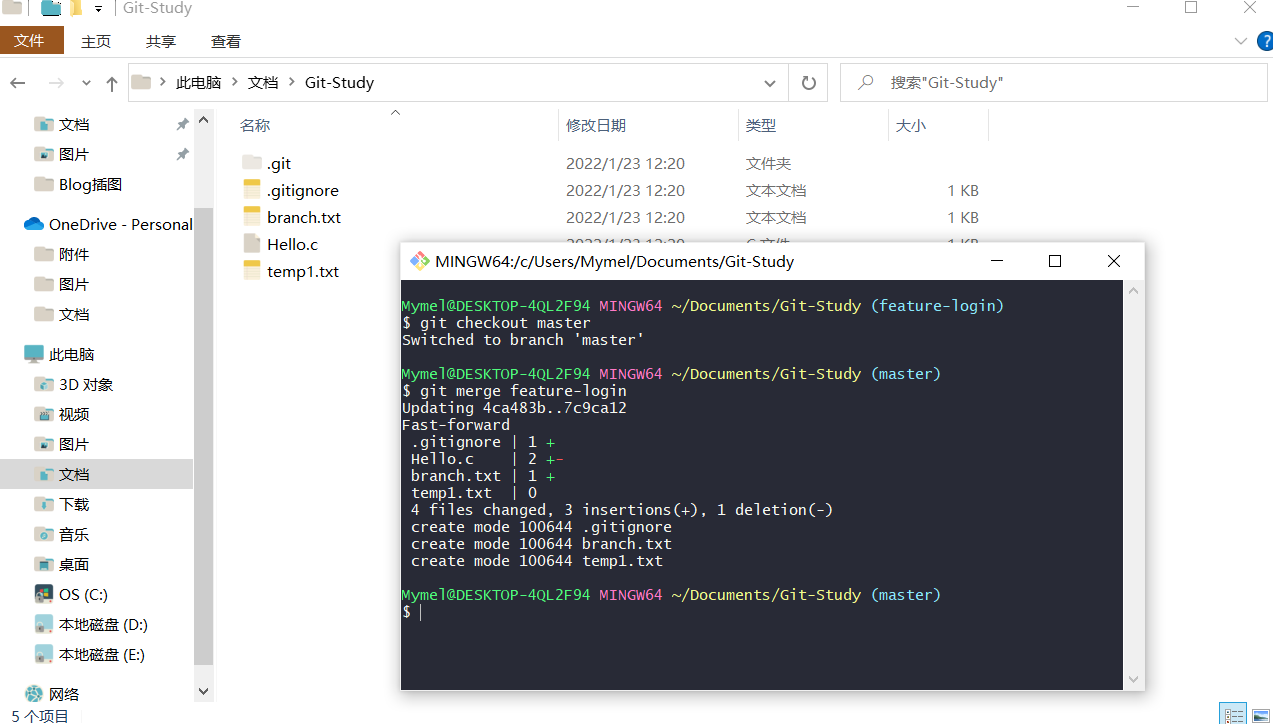This screenshot has height=724, width=1273.
Task: Expand root breadcrumb chevron before 此电脑
Action: tap(163, 83)
